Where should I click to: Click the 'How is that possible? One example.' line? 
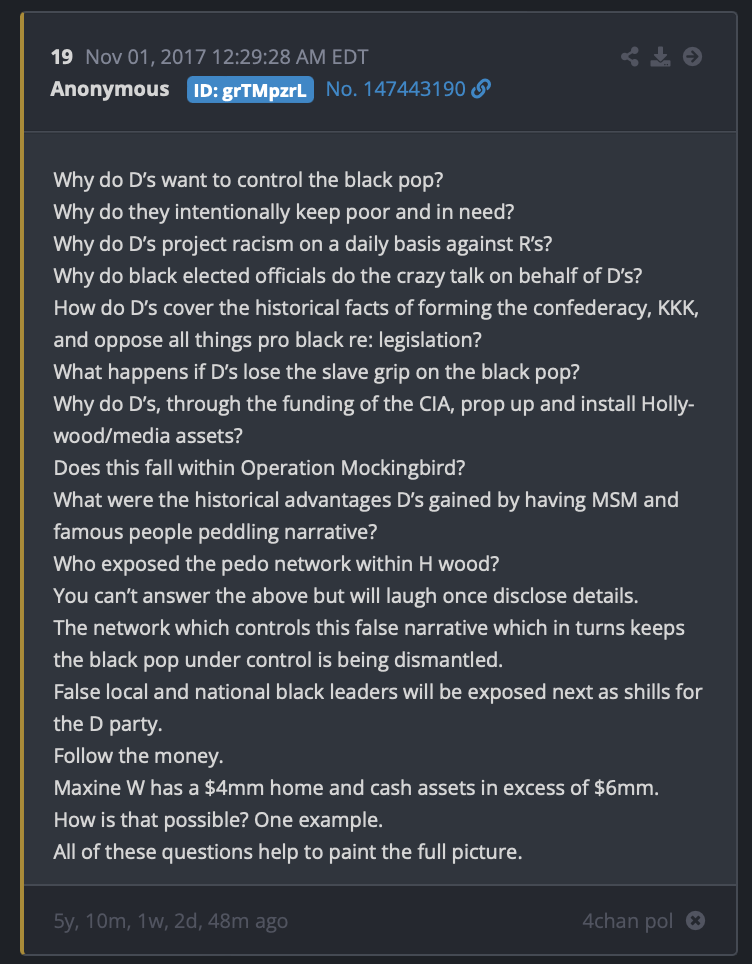[218, 820]
